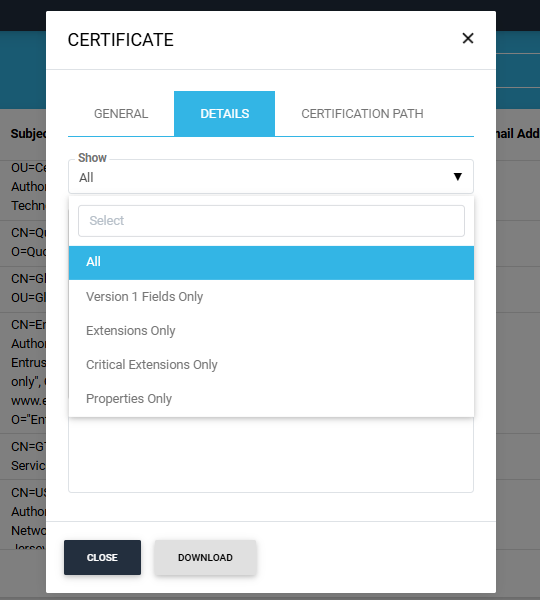
Task: Click the empty details box below dropdown
Action: pos(271,455)
